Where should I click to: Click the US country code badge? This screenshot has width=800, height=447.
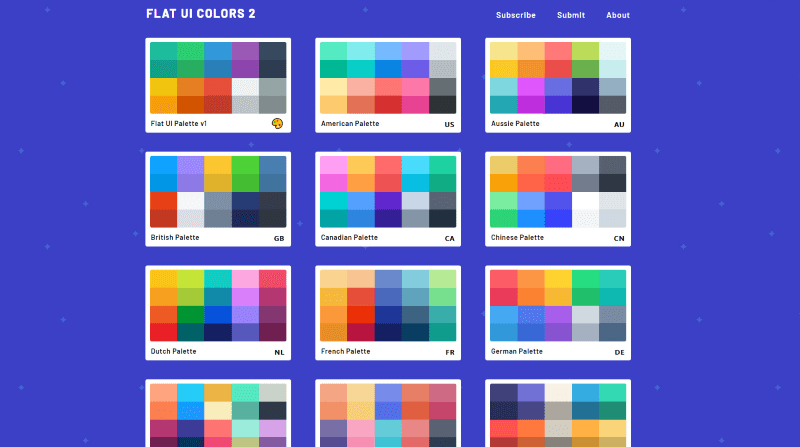coord(449,125)
